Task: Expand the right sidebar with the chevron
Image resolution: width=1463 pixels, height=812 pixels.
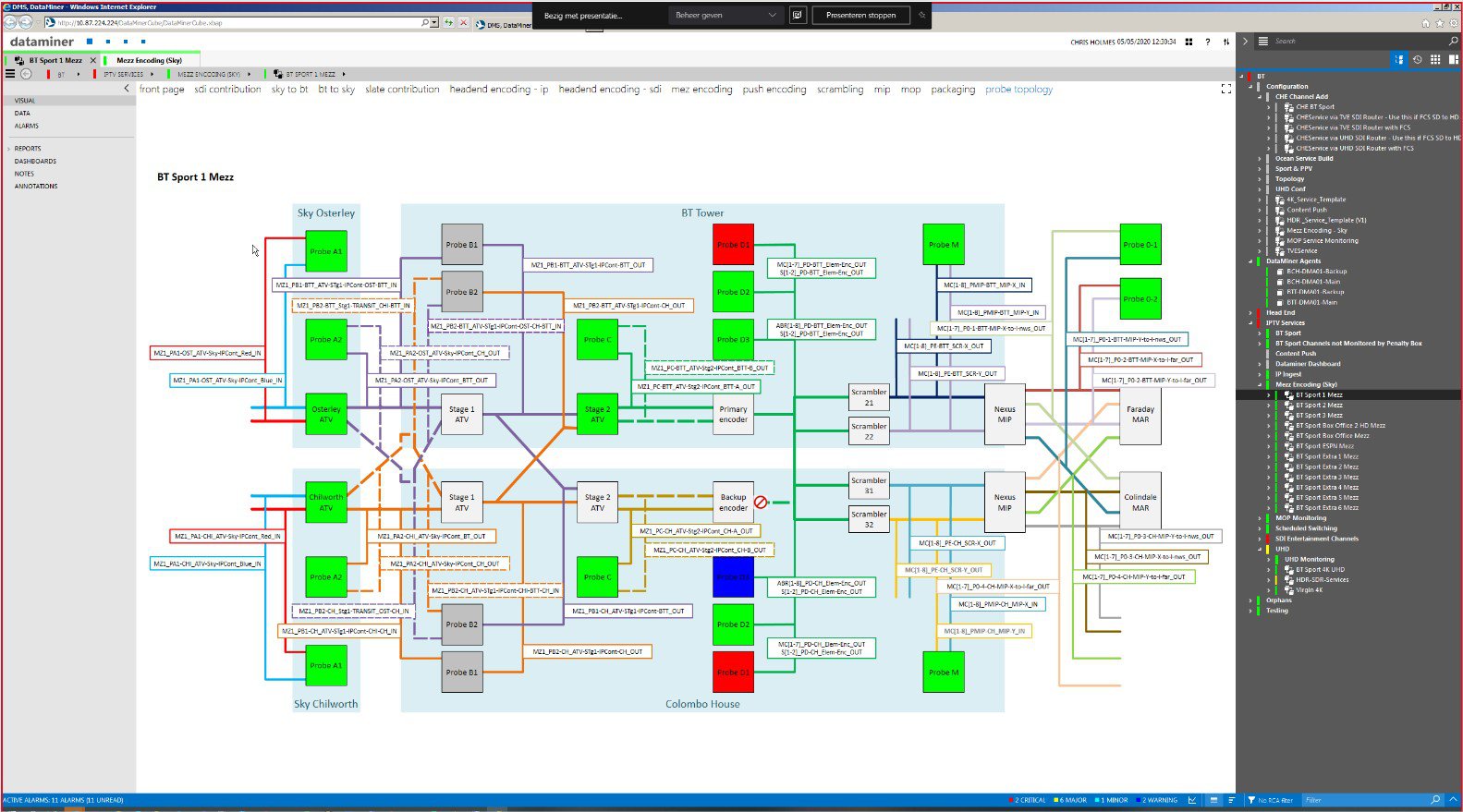Action: click(1245, 41)
